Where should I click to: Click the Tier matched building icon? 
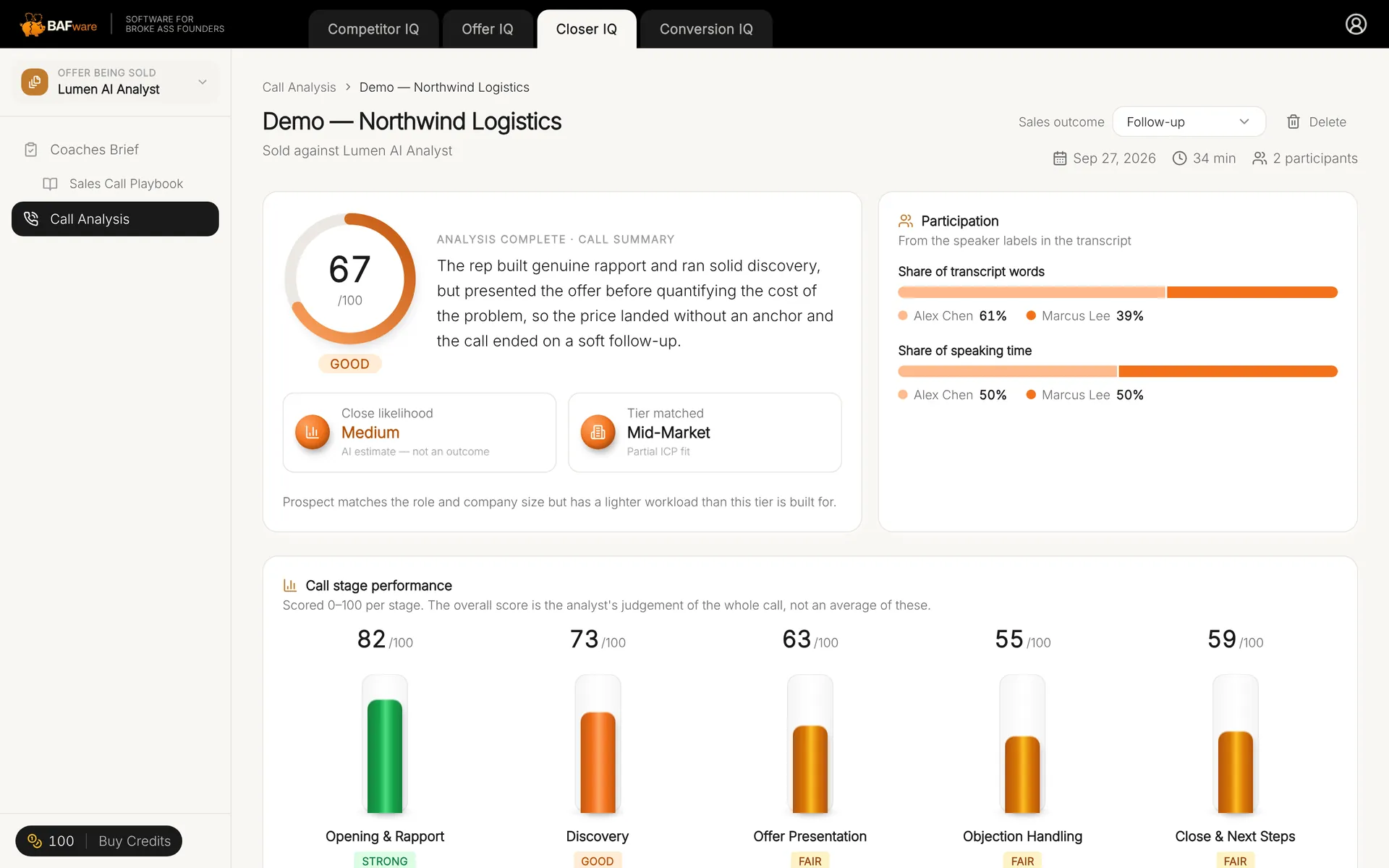click(598, 432)
